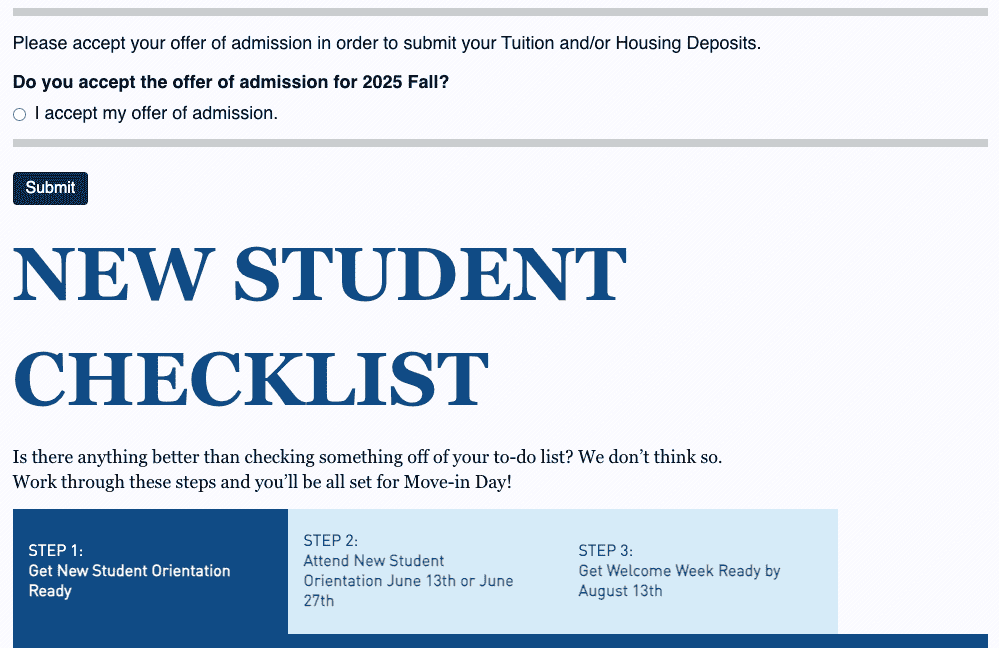Click the 'STEP 1:' label
999x648 pixels.
[x=55, y=550]
